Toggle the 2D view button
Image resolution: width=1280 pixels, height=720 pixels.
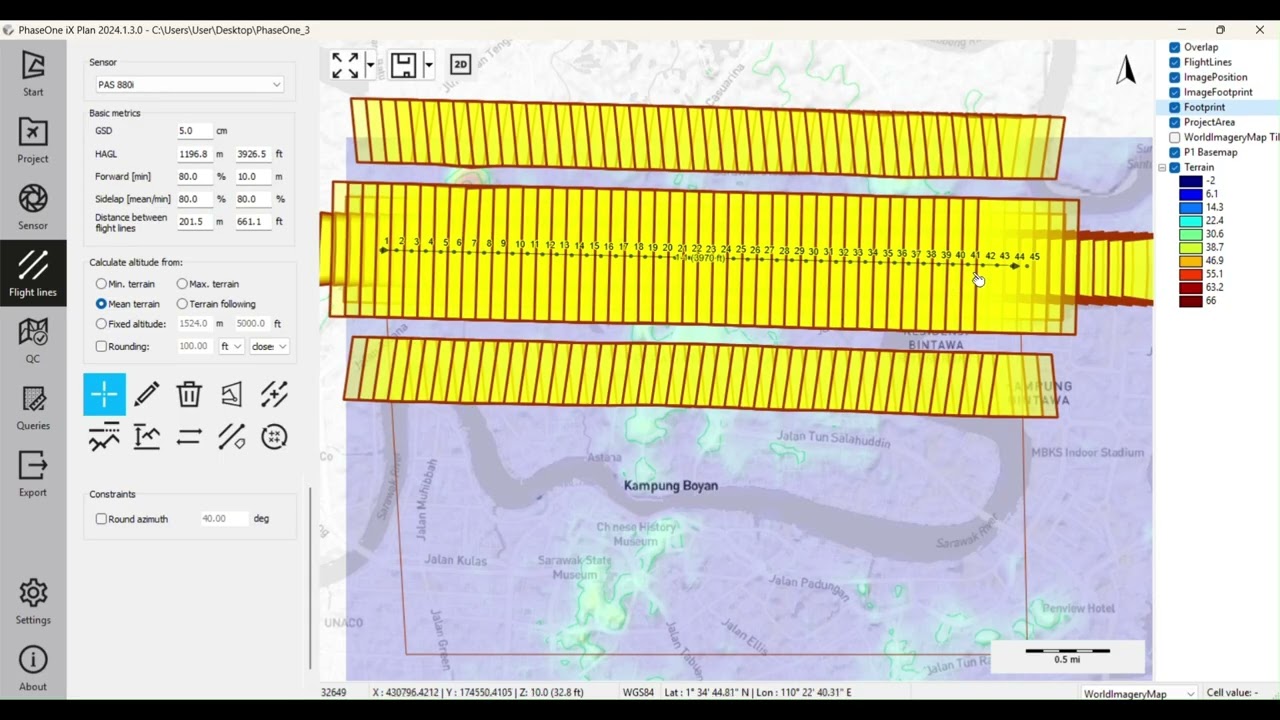pyautogui.click(x=460, y=64)
